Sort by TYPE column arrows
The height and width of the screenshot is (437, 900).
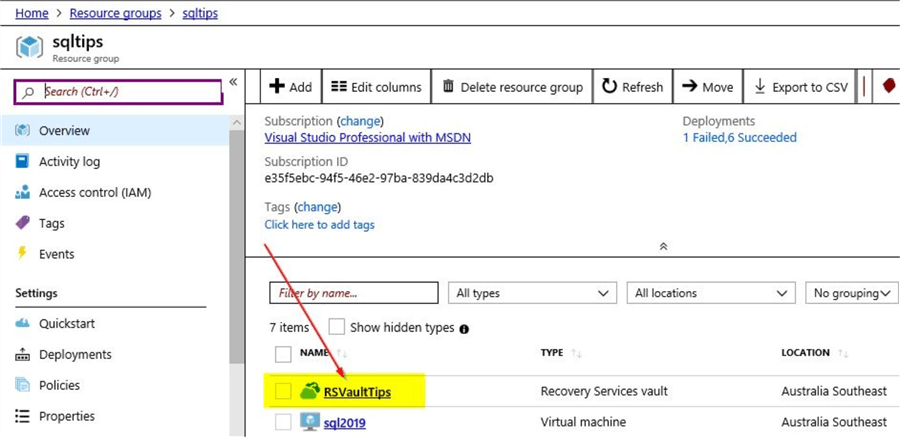click(x=576, y=354)
